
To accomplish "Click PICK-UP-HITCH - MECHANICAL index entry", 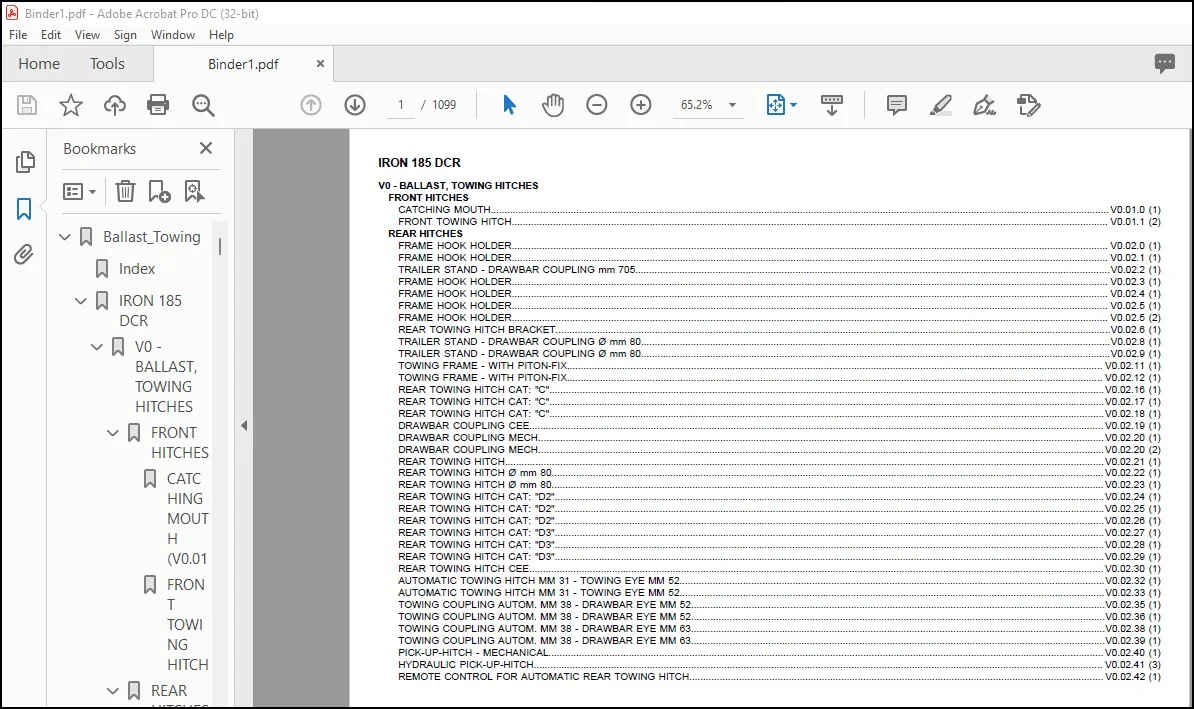I will 779,653.
